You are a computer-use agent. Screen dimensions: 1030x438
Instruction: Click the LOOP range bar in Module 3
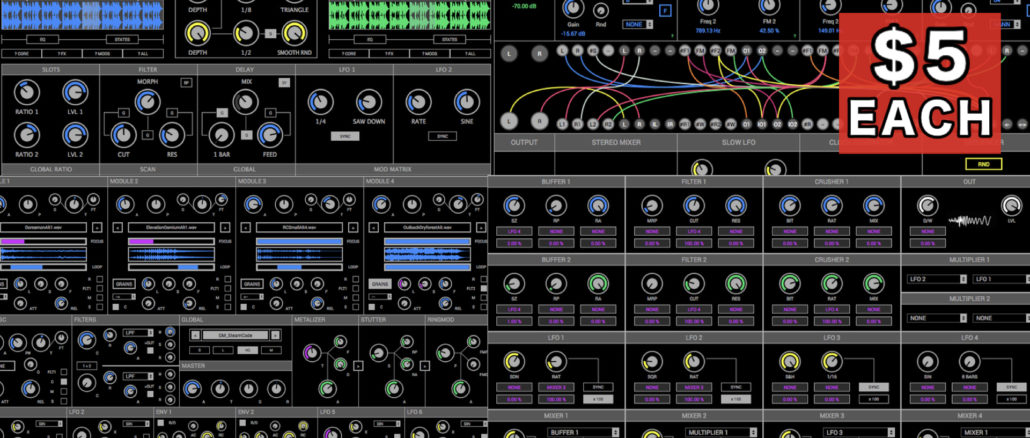pyautogui.click(x=300, y=267)
